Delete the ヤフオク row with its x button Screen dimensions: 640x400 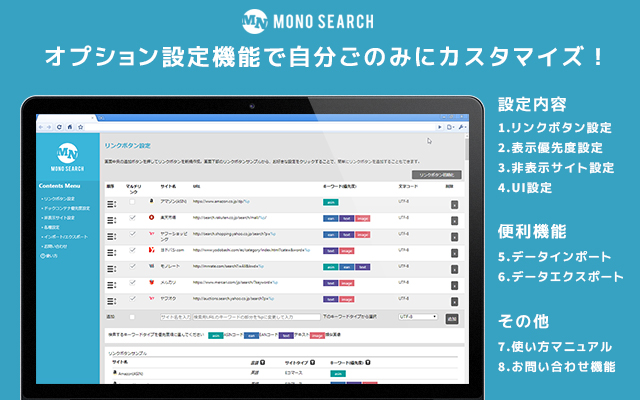(x=454, y=302)
